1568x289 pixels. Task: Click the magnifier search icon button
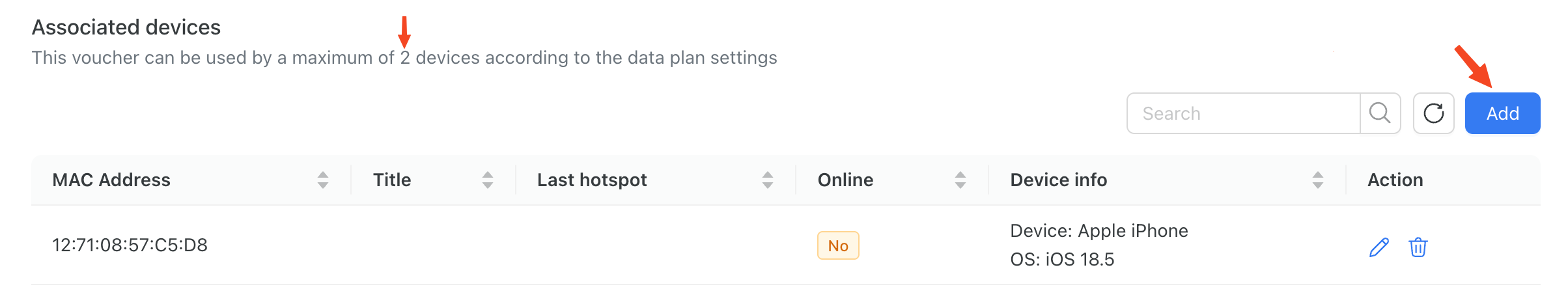(x=1380, y=113)
